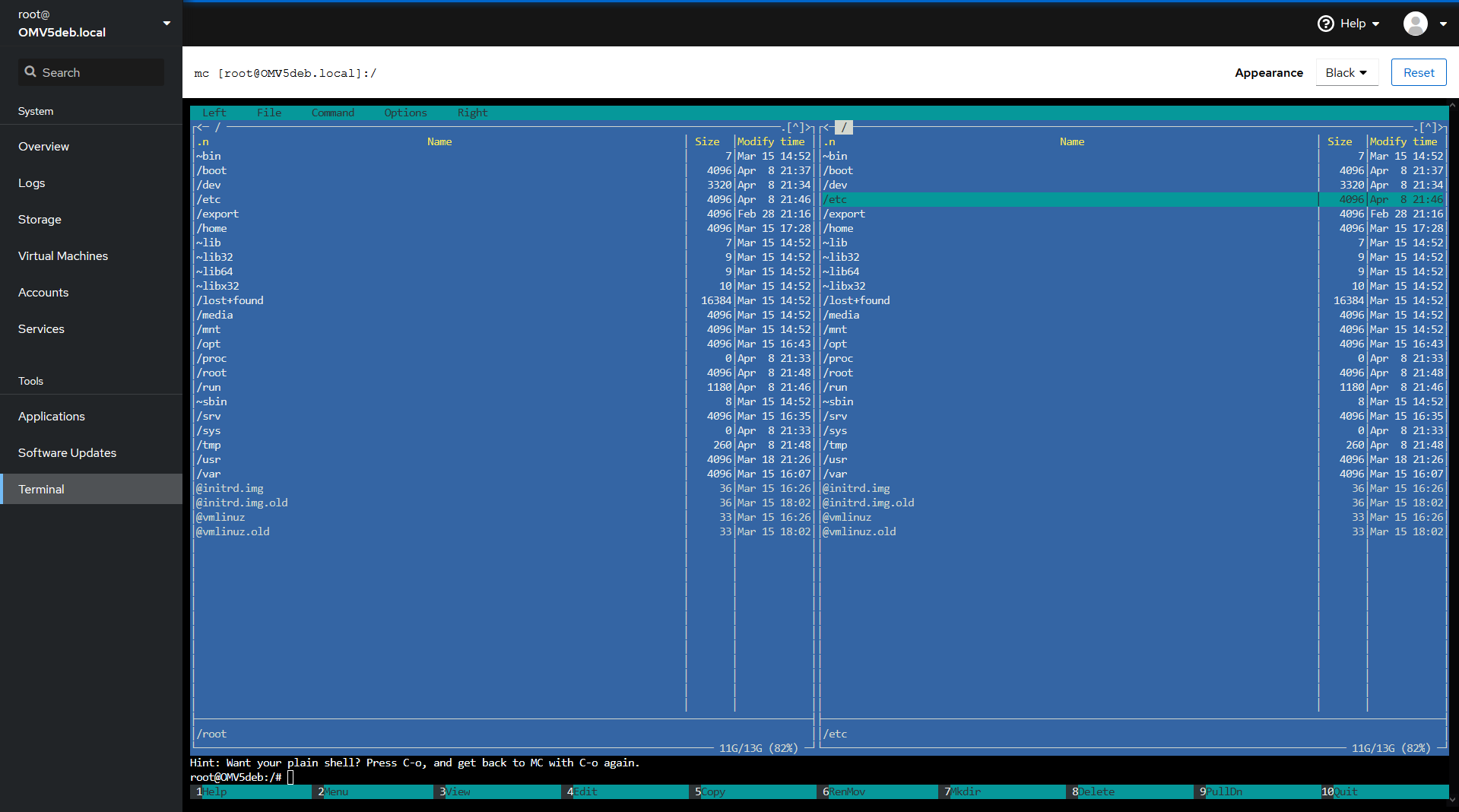Go to the Storage section
The width and height of the screenshot is (1459, 812).
tap(91, 220)
